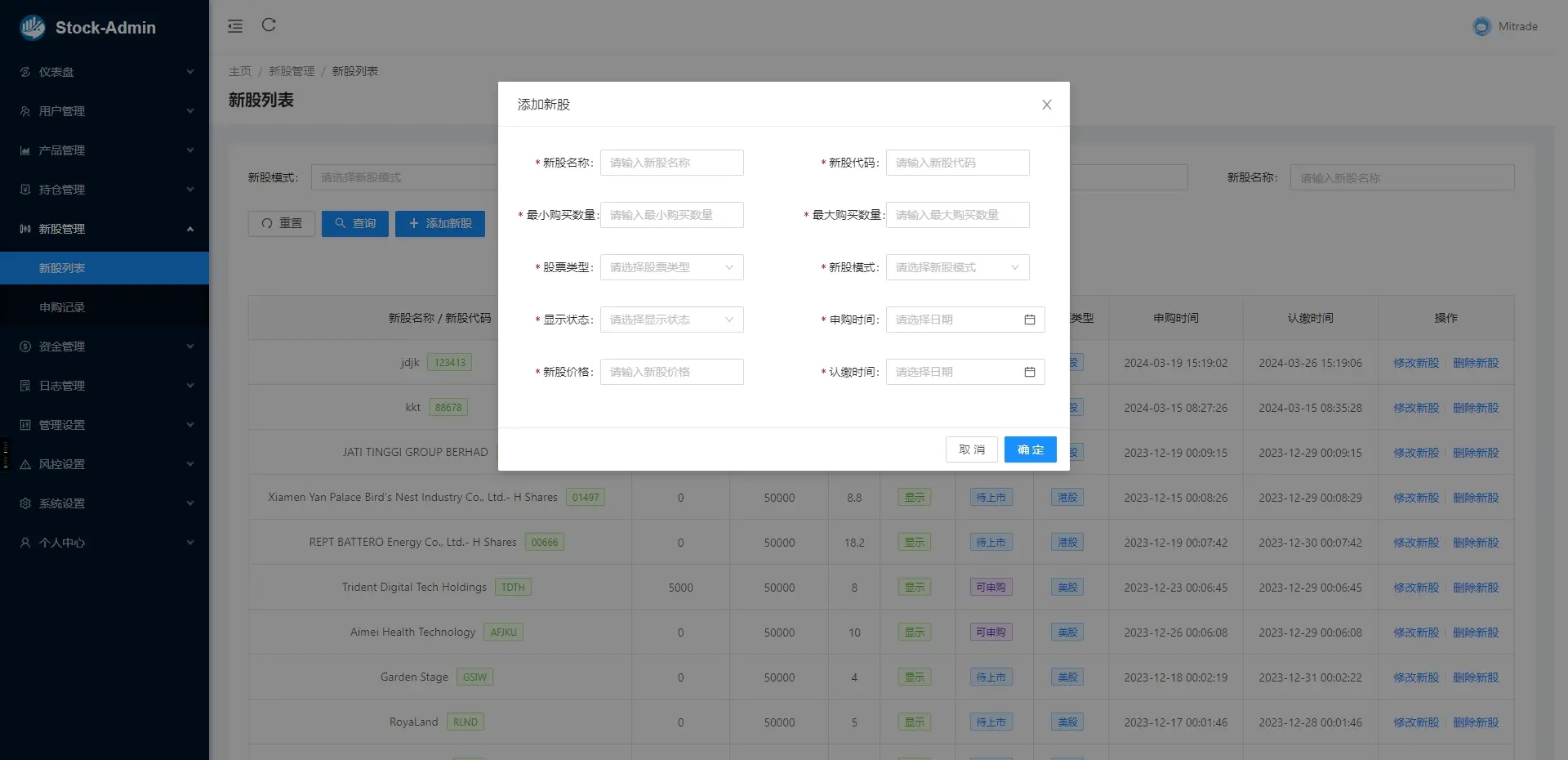Select 申购记录 in the sidebar
The height and width of the screenshot is (760, 1568).
pos(62,307)
